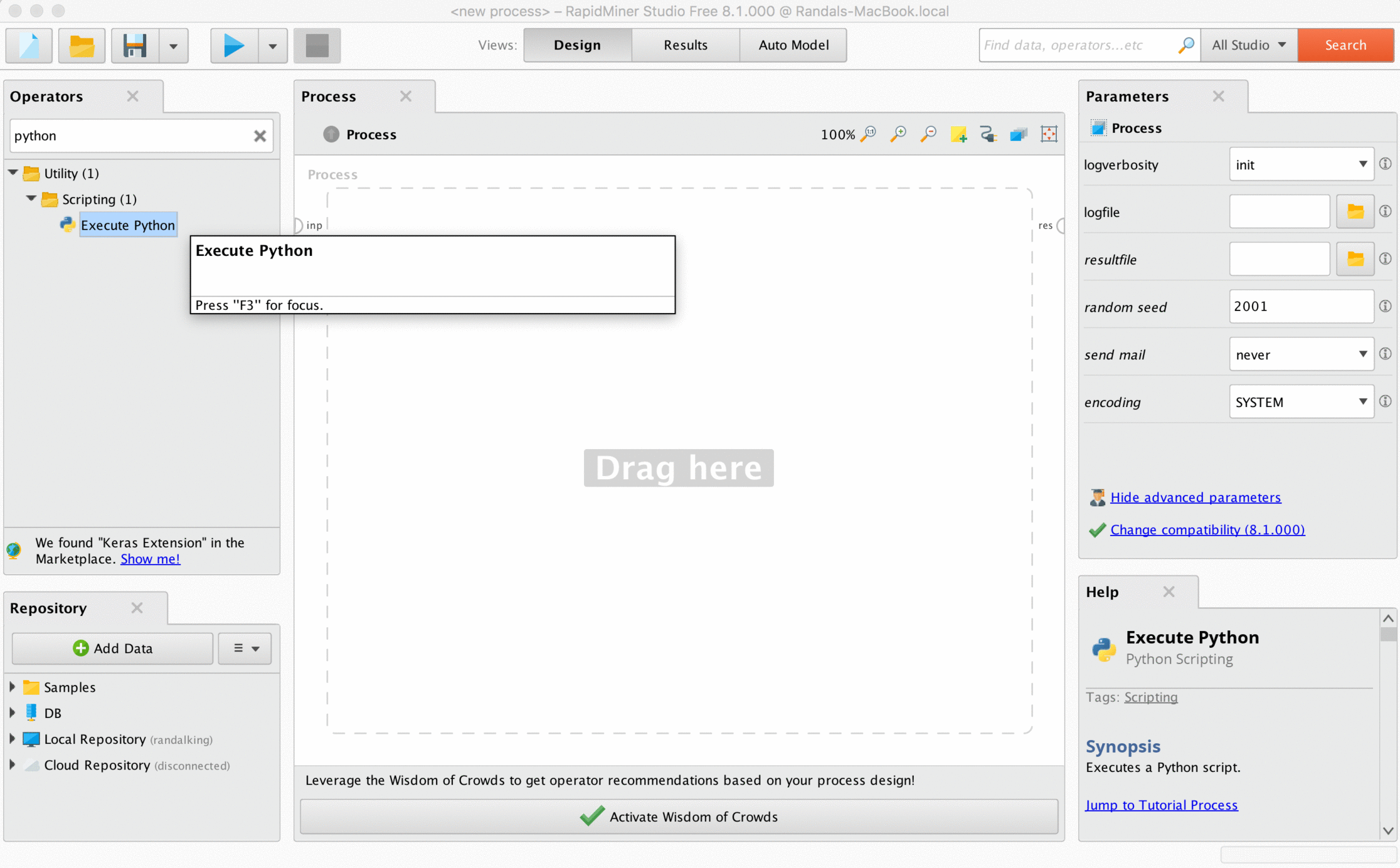Click the random seed field showing 2001

point(1302,307)
